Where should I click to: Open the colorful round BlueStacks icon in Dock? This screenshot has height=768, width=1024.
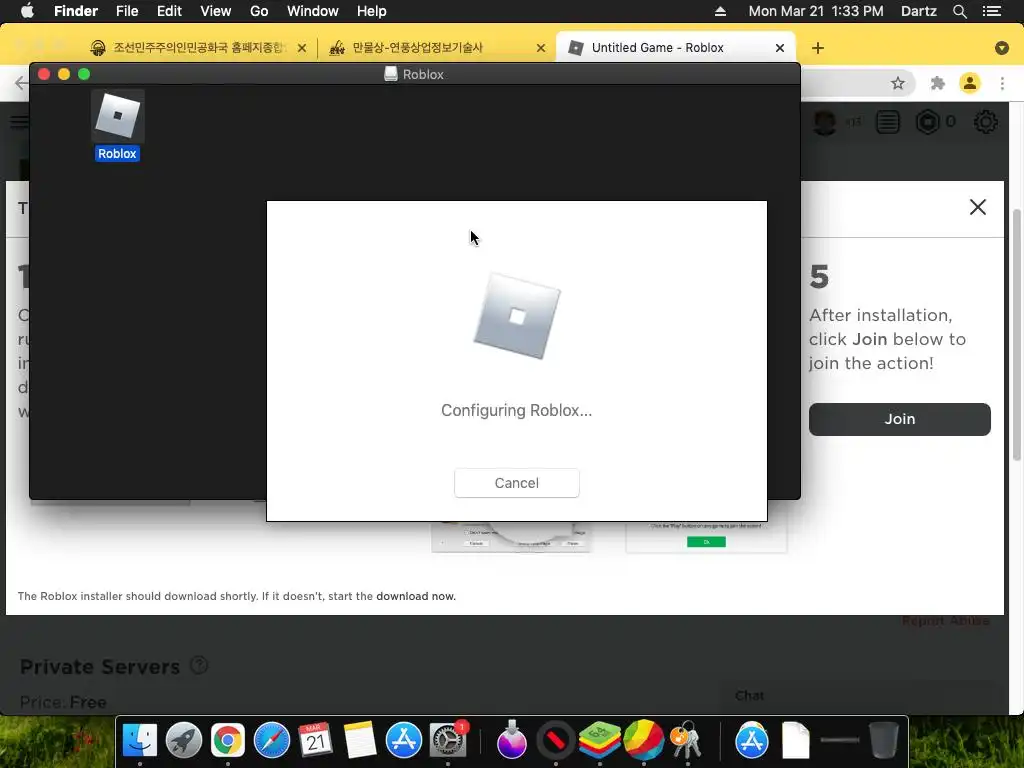(644, 740)
